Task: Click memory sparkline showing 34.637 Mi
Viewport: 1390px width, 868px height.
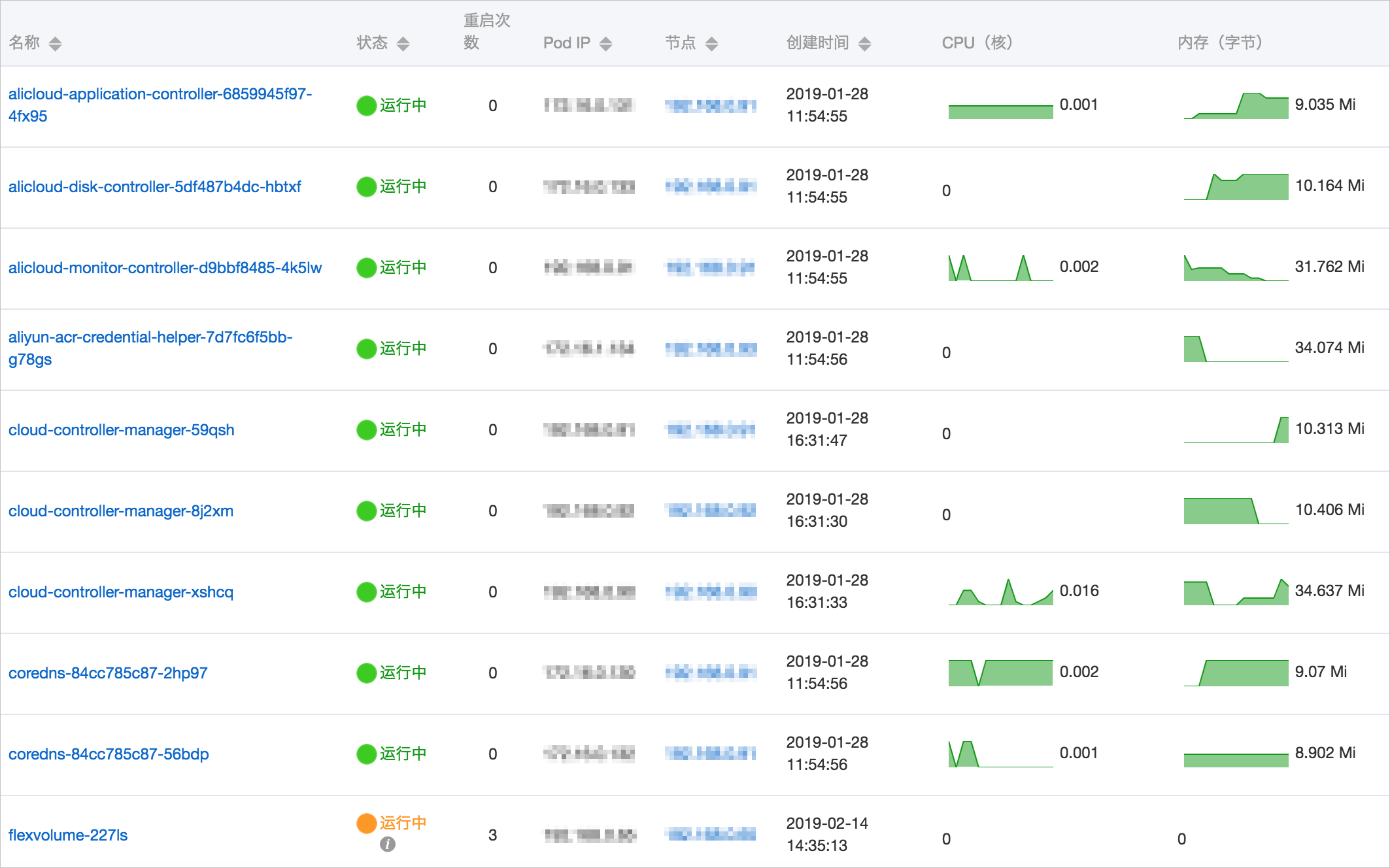Action: point(1236,592)
